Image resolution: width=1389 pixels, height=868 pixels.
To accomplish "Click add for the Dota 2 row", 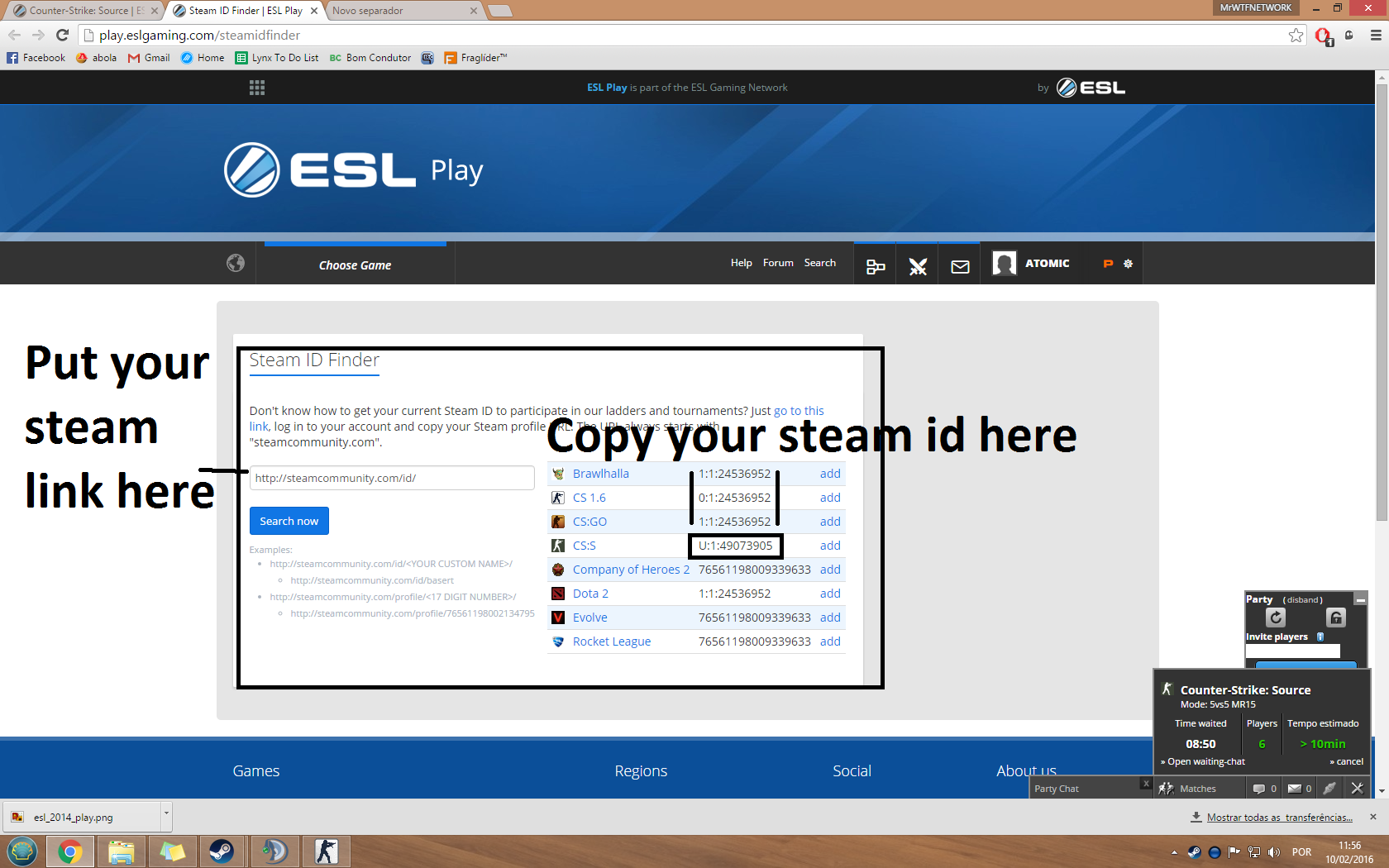I will (830, 594).
